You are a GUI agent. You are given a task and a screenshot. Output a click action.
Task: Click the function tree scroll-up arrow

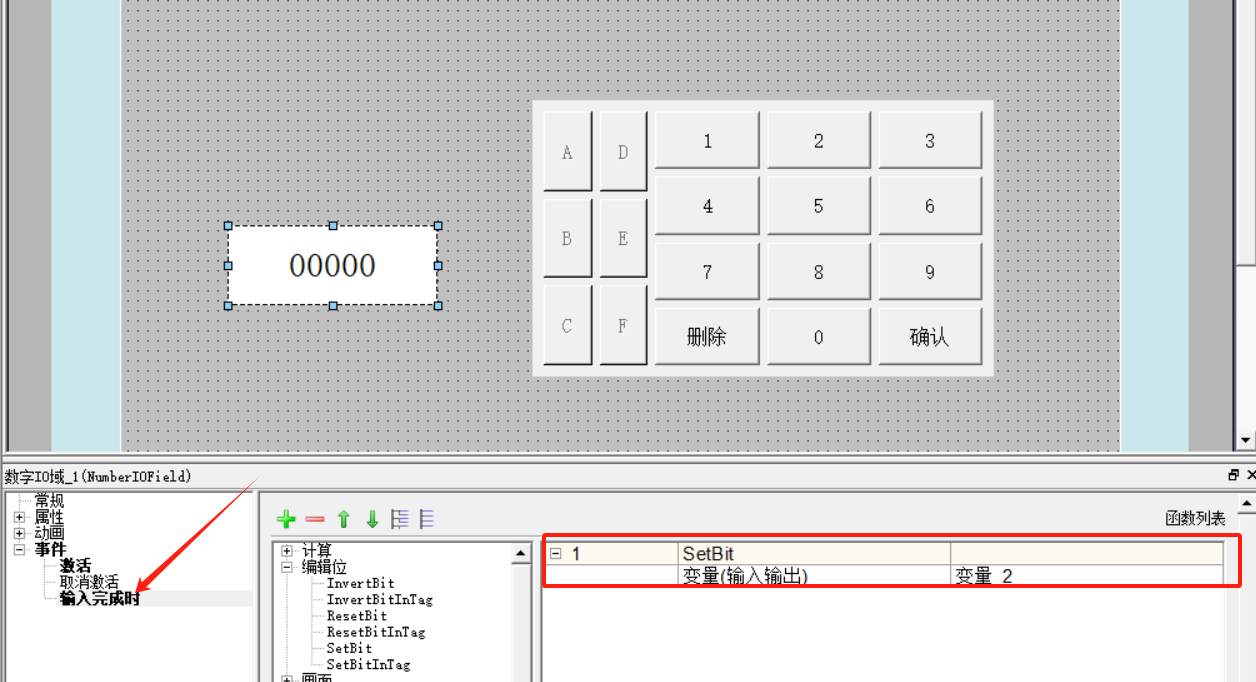(x=522, y=553)
